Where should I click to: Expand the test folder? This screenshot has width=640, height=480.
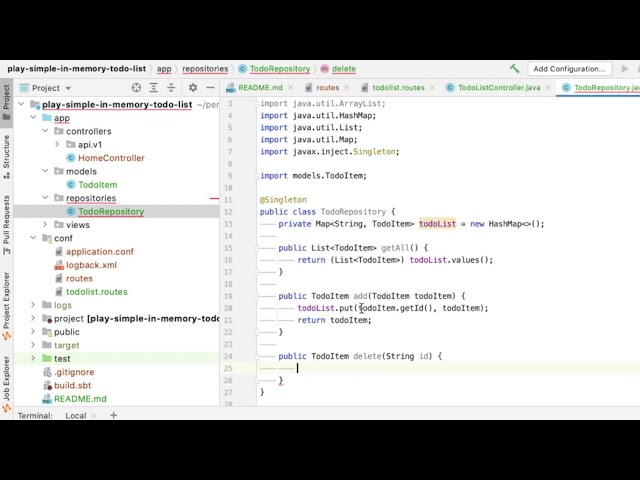coord(33,358)
